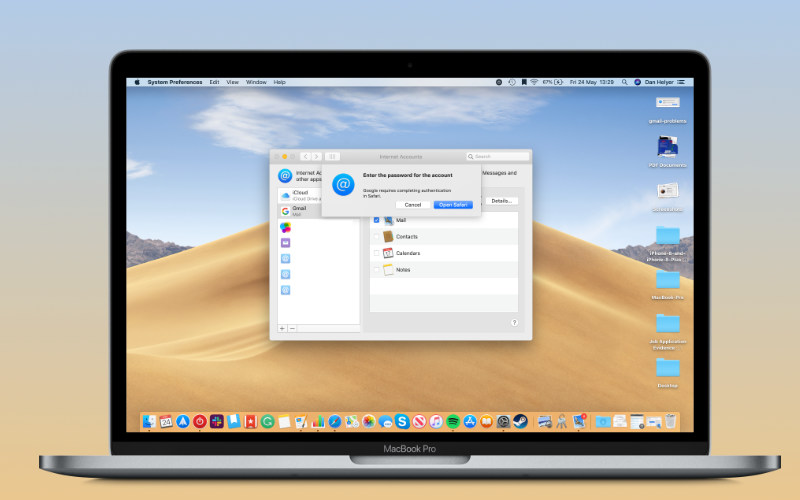Open the Trash in the dock
This screenshot has height=500, width=800.
point(670,421)
